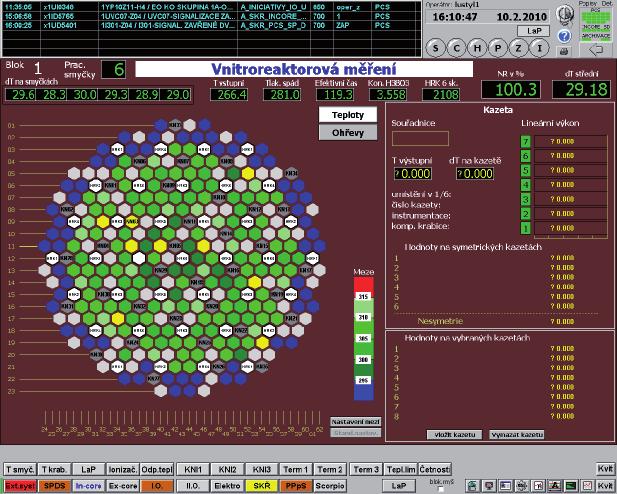Click the Souřadnice input field
Screen dimensions: 617x494
420,139
